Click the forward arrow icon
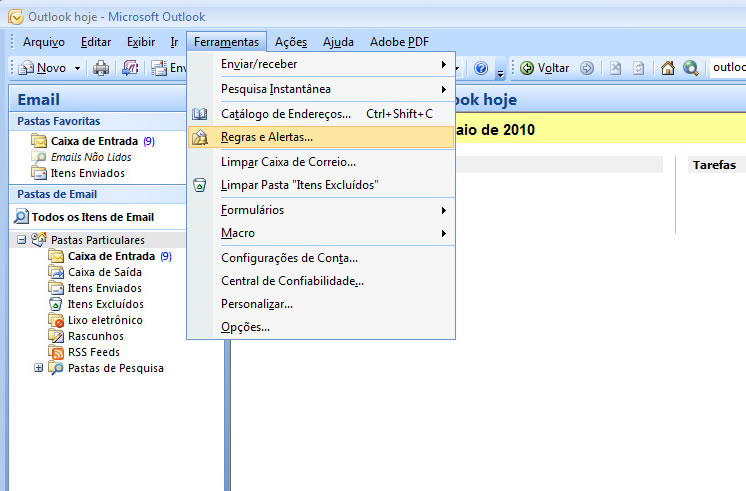Image resolution: width=746 pixels, height=491 pixels. coord(587,68)
